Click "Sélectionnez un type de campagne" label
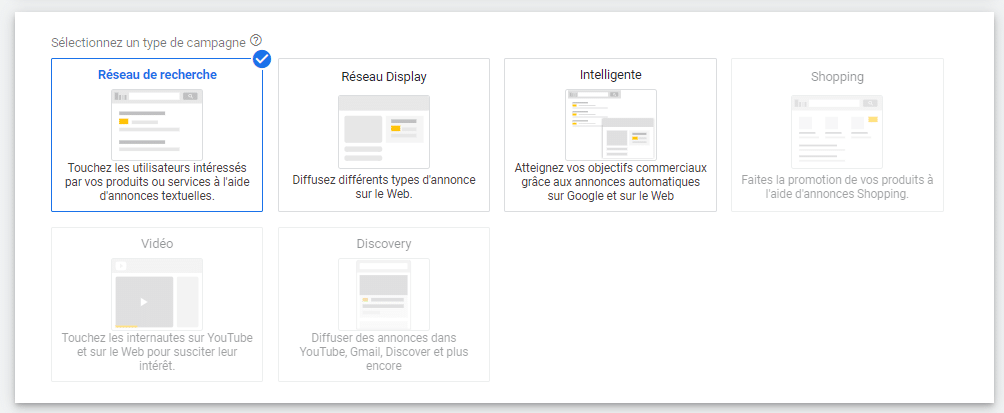Screen dimensions: 1004x413 149,43
